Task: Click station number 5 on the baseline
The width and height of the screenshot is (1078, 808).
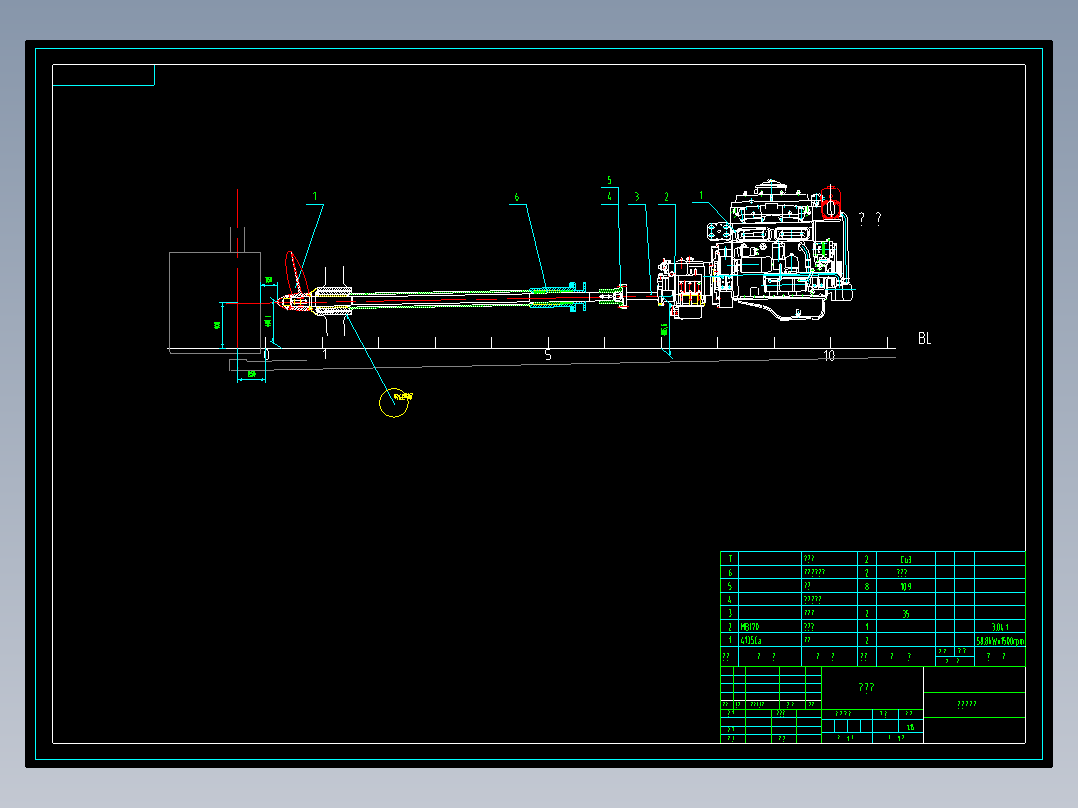Action: pos(548,356)
